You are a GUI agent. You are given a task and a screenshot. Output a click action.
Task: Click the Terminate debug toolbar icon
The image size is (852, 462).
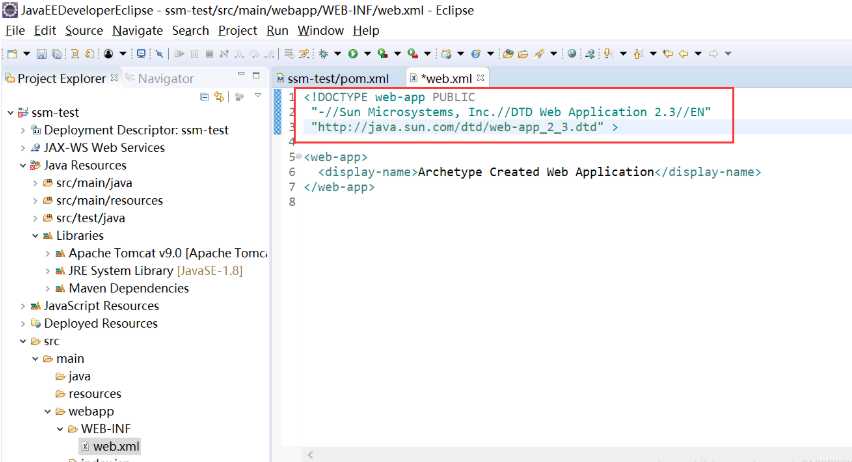pos(209,53)
